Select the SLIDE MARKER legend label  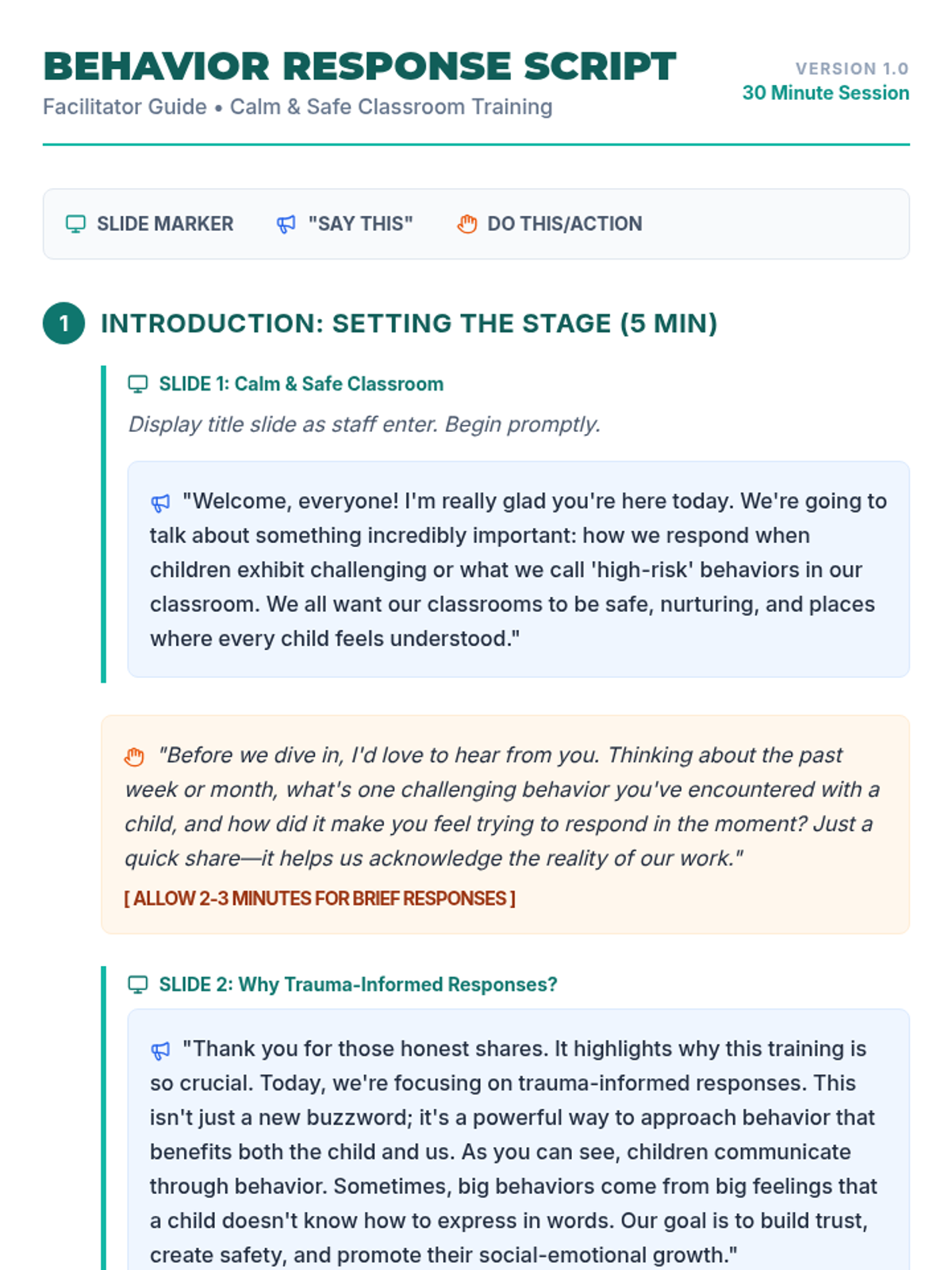[165, 224]
